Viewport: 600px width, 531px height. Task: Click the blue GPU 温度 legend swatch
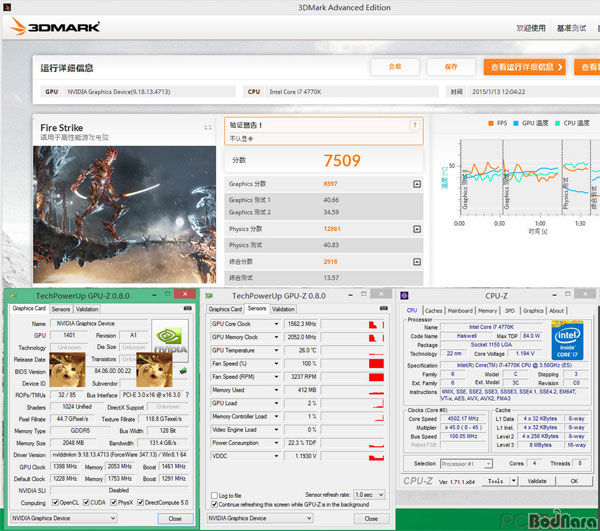coord(516,123)
